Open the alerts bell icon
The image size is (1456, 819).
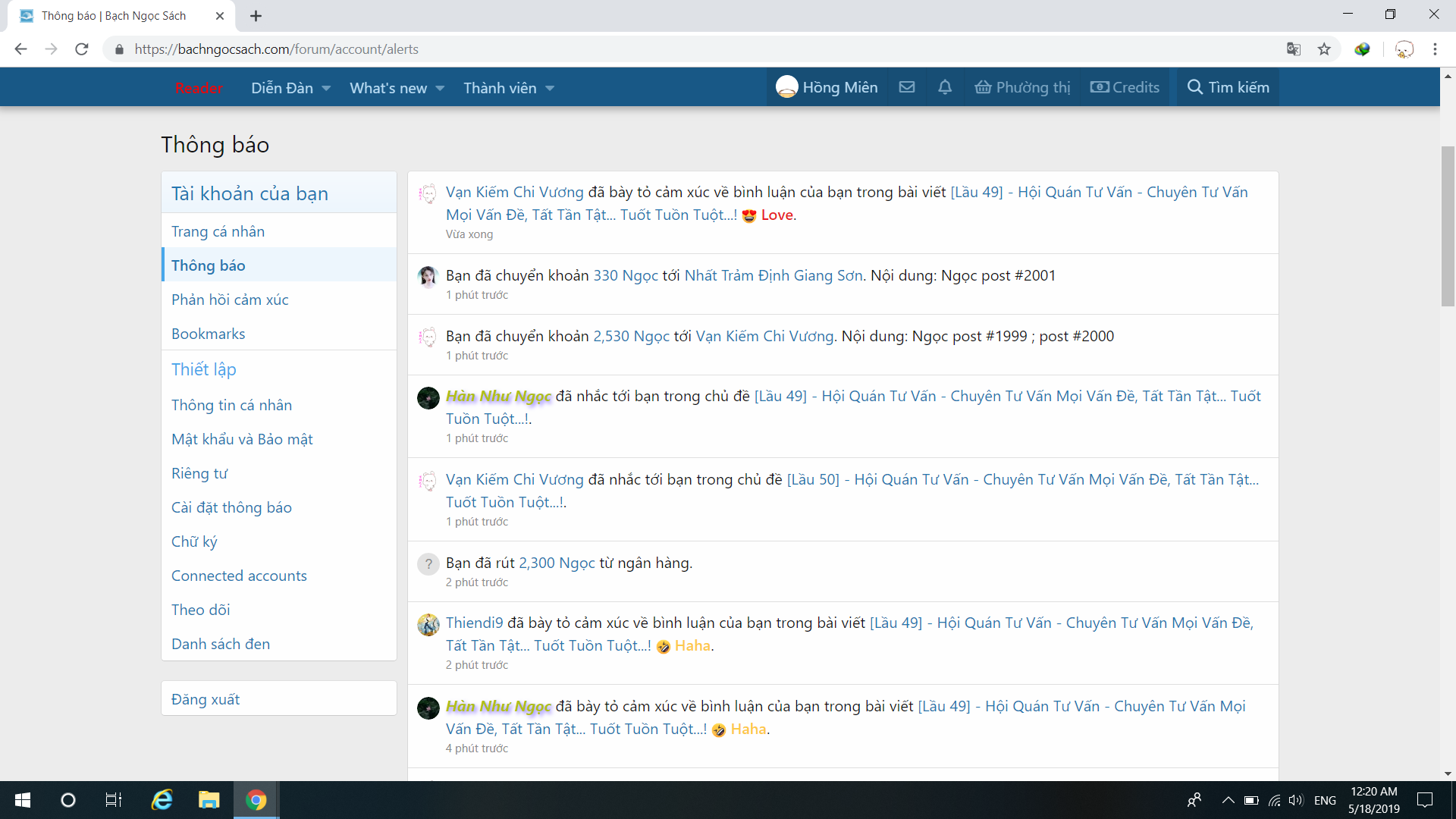[x=945, y=87]
